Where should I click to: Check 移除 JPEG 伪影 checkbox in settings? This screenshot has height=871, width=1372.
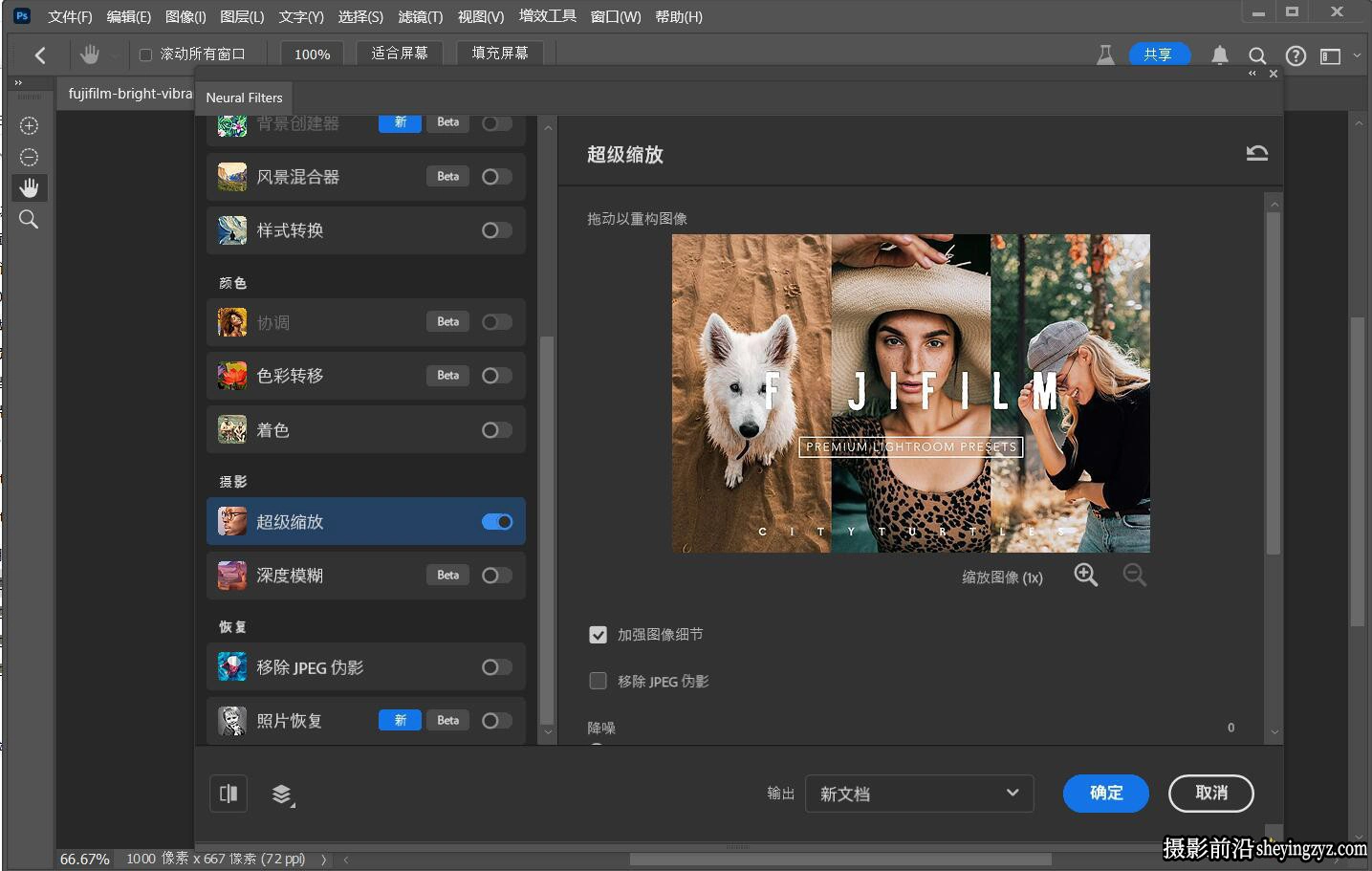(x=599, y=681)
